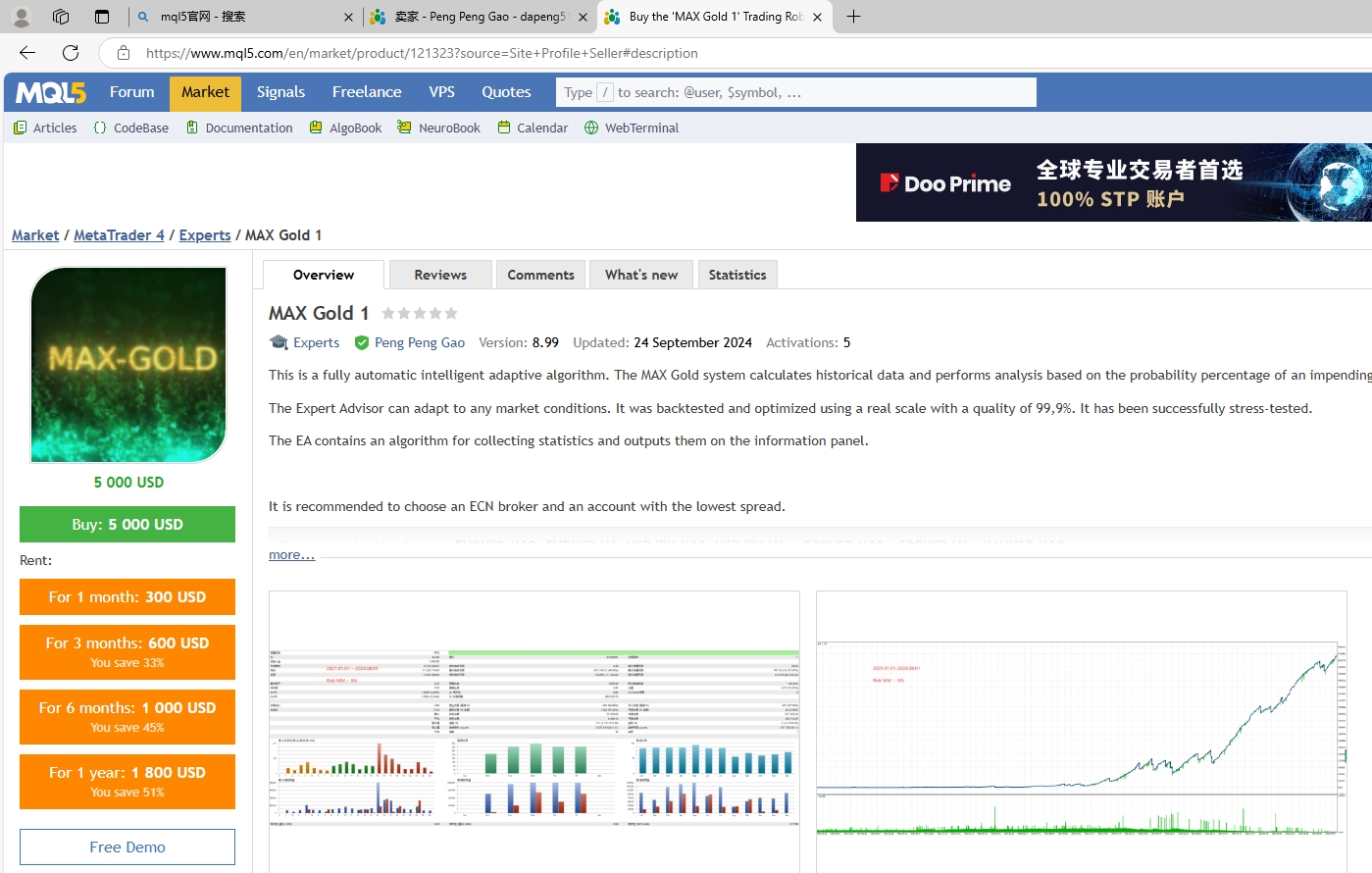Open the Experts category link
This screenshot has height=873, width=1372.
tap(316, 342)
